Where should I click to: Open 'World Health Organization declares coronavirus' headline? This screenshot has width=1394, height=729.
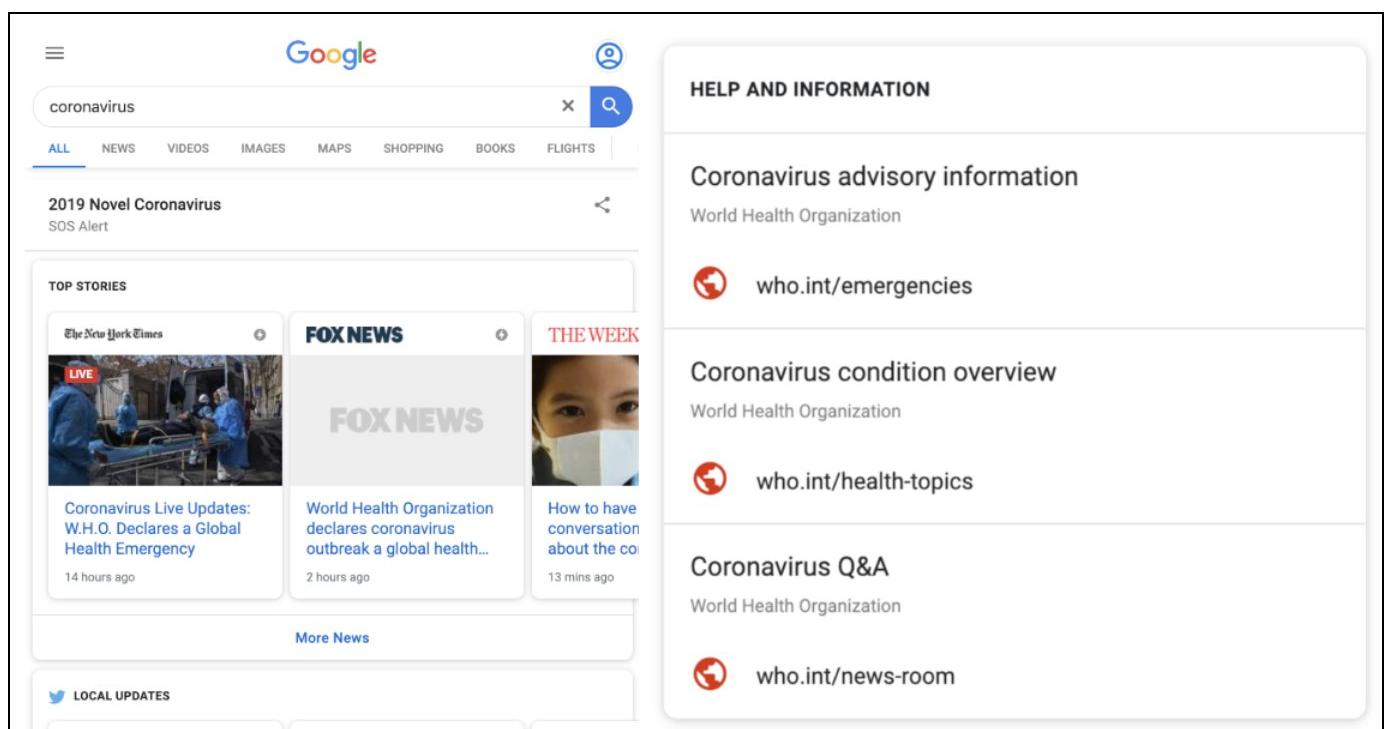pyautogui.click(x=400, y=528)
